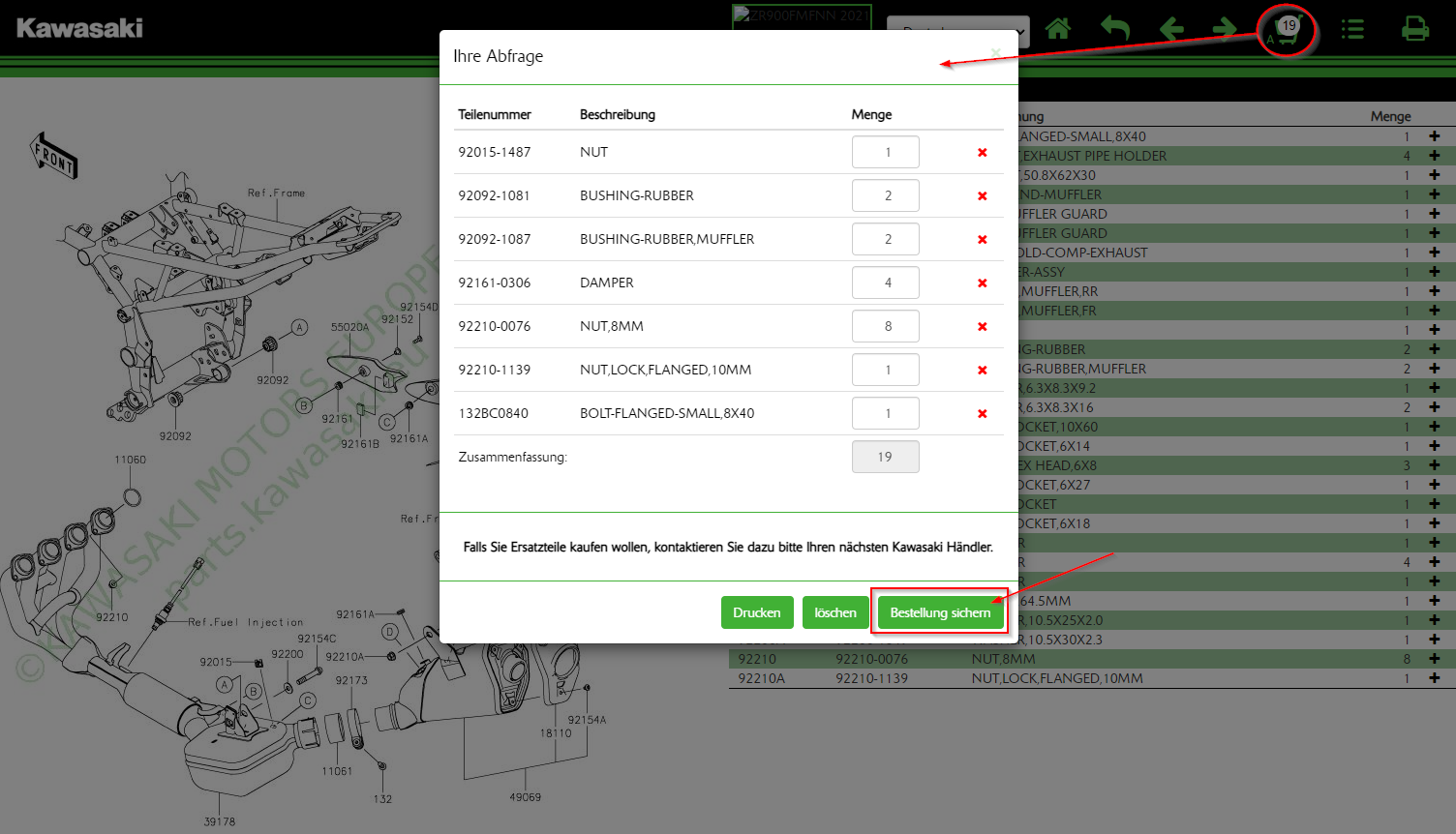
Task: Edit quantity for part 132BC0840
Action: point(886,413)
